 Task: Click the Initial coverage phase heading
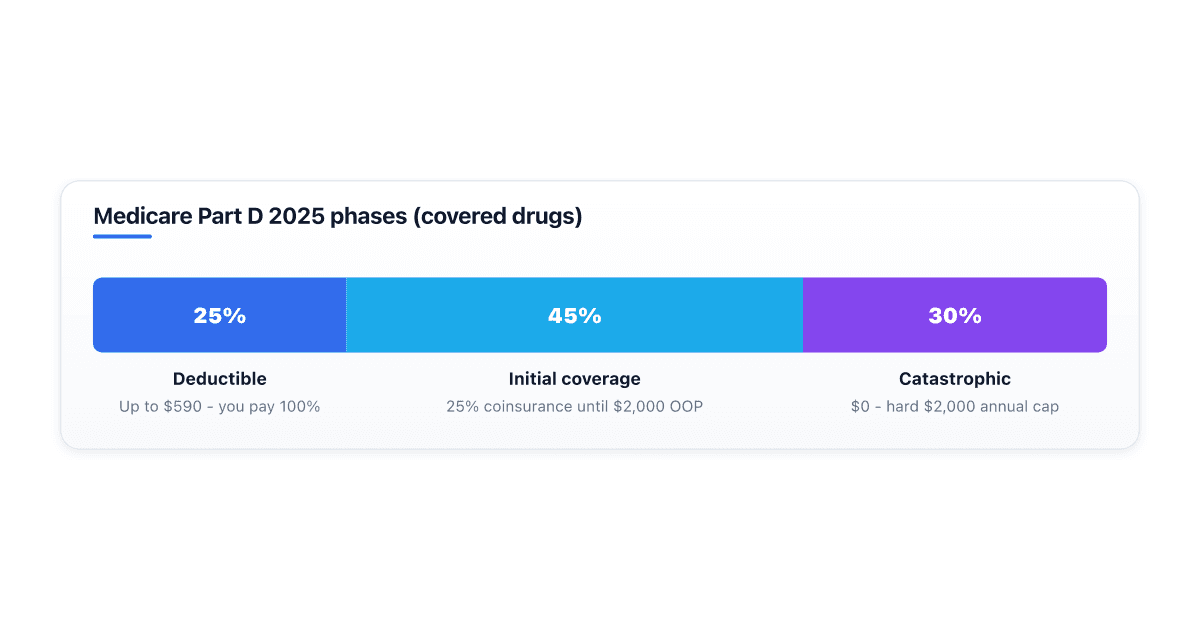[x=575, y=379]
